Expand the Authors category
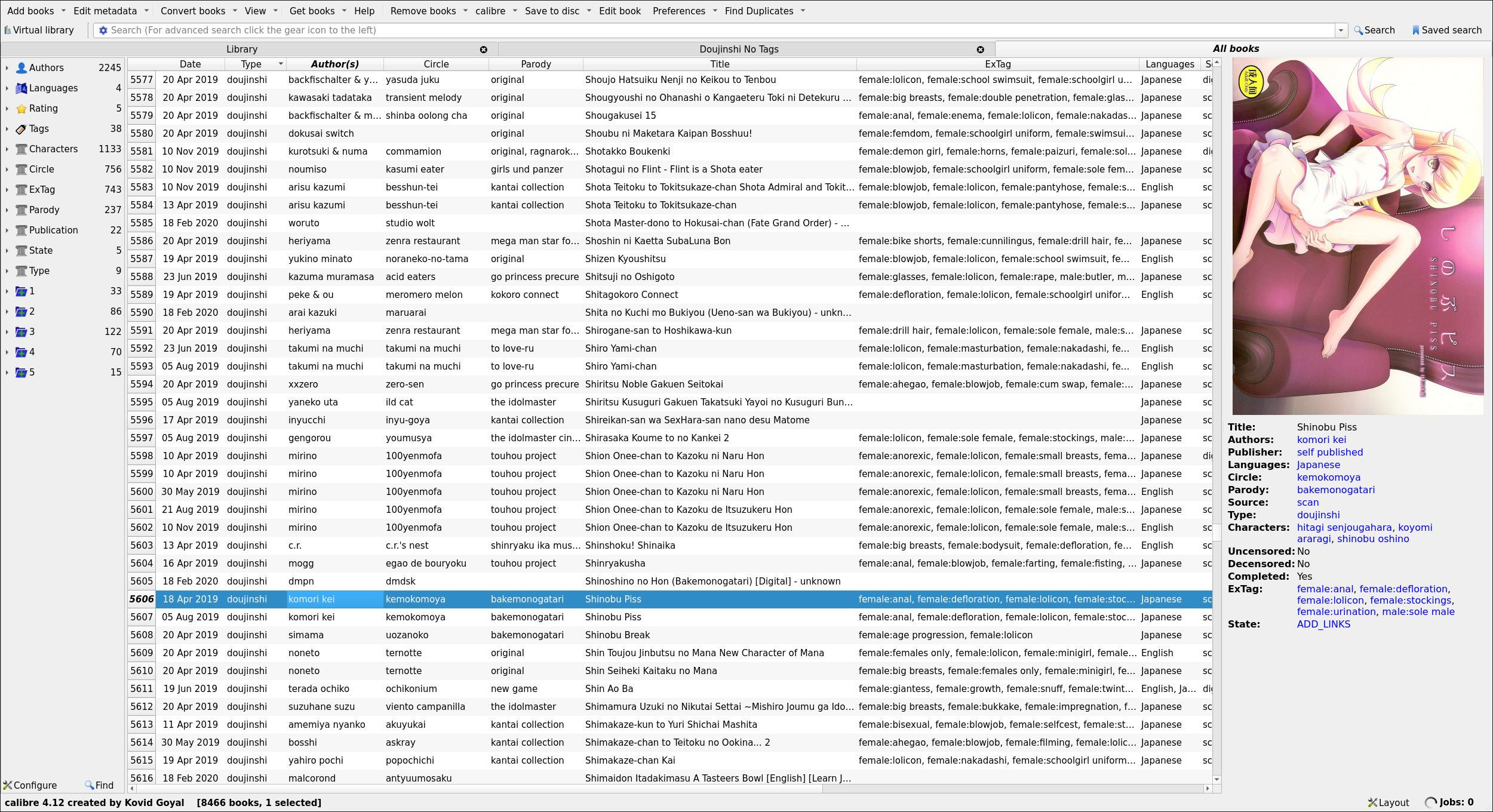This screenshot has height=812, width=1493. tap(7, 68)
